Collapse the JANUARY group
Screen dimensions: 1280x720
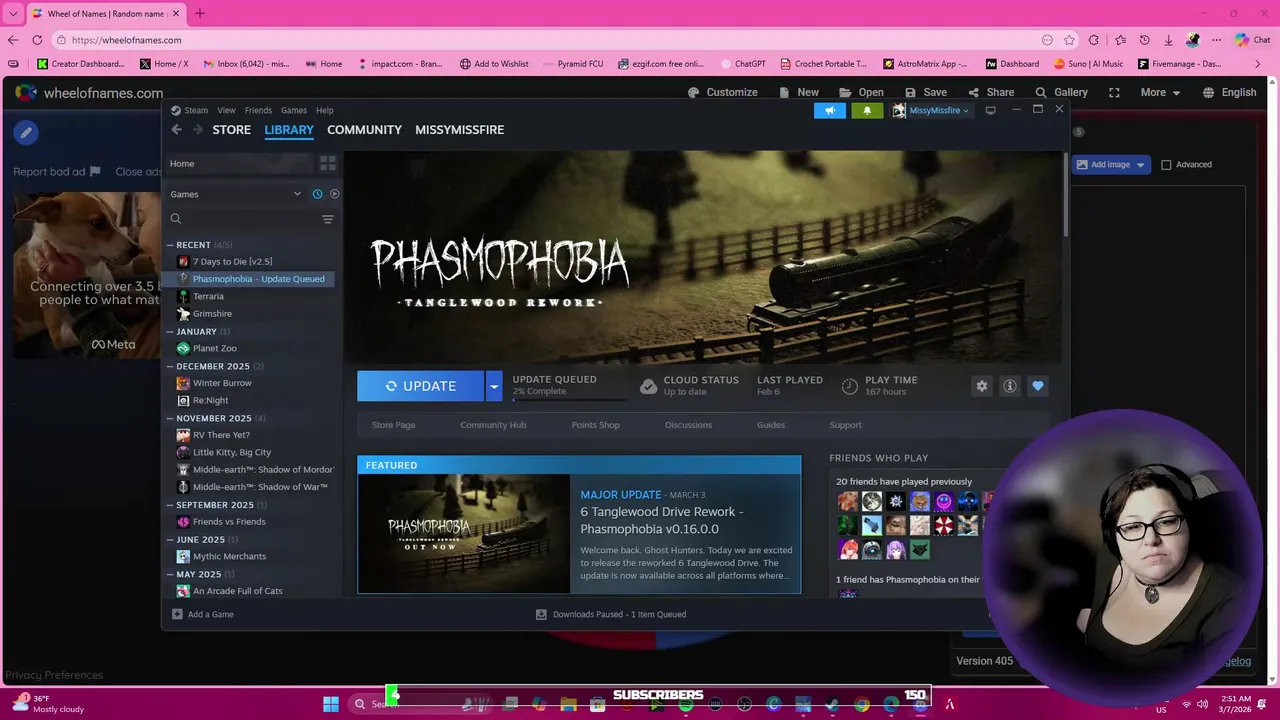coord(170,331)
